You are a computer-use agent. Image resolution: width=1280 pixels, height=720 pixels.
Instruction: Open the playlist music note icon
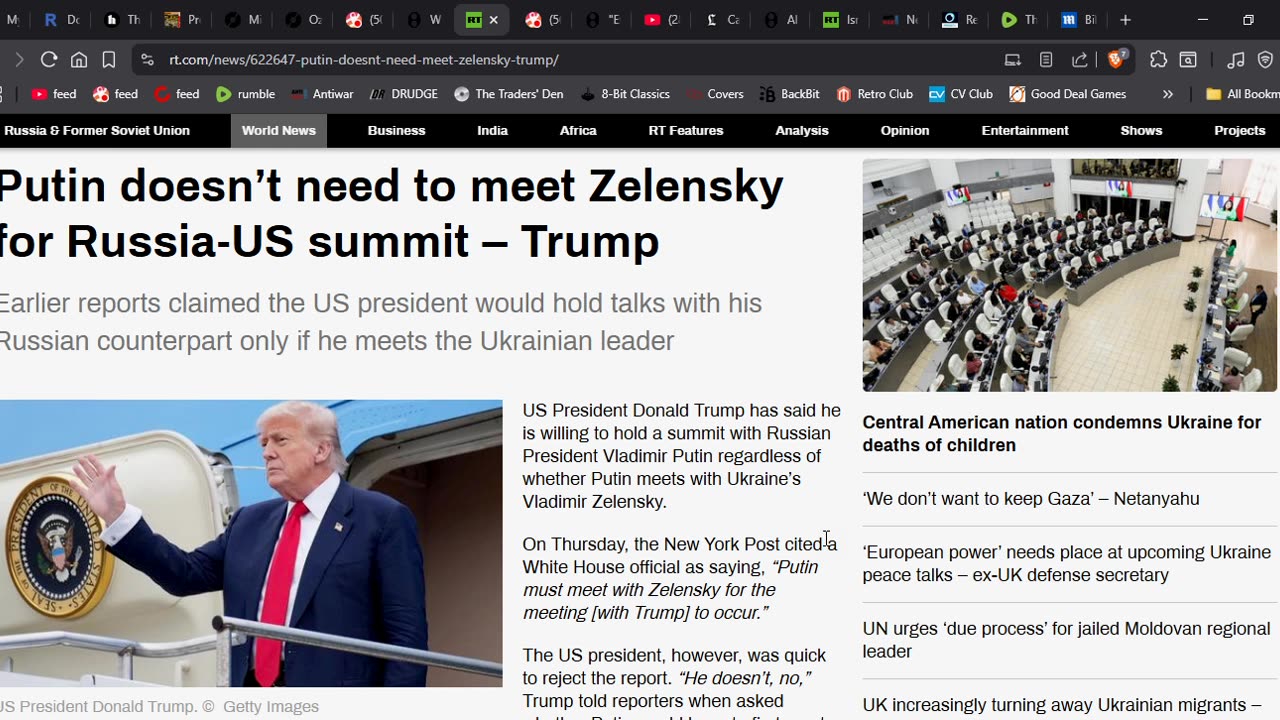(1236, 60)
